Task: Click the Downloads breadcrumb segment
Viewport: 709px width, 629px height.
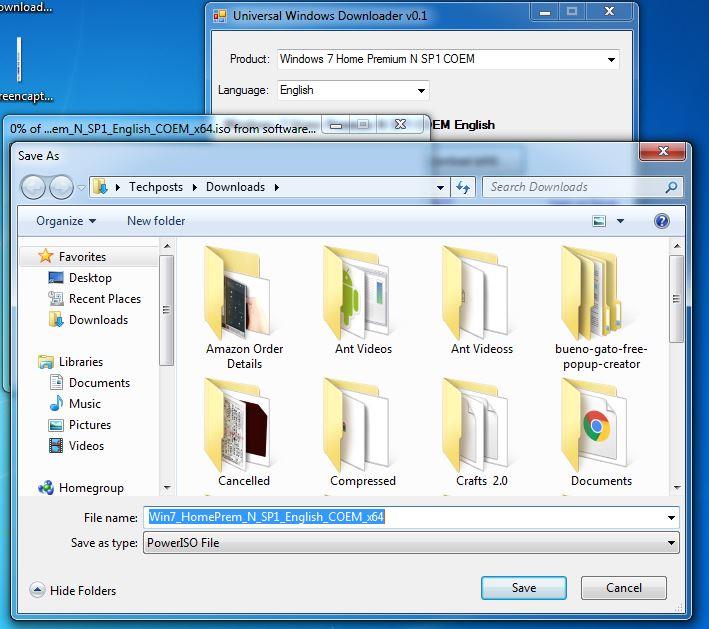Action: [236, 187]
